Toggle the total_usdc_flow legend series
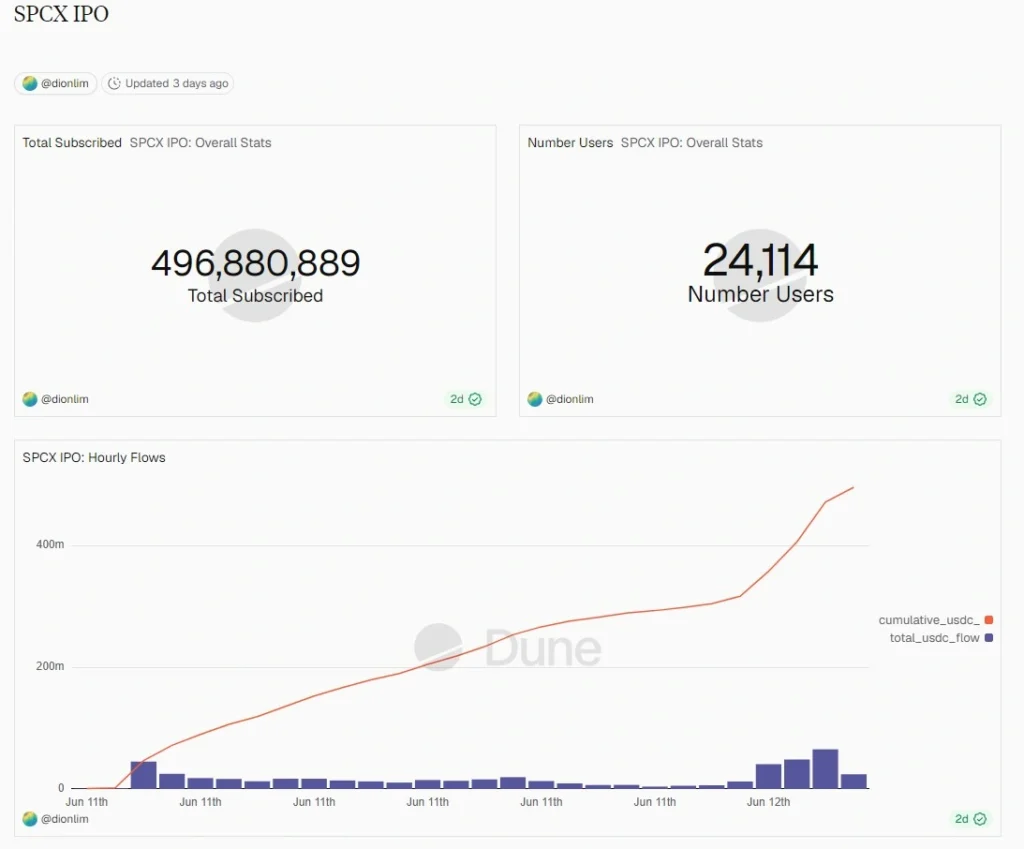This screenshot has width=1024, height=849. [940, 637]
